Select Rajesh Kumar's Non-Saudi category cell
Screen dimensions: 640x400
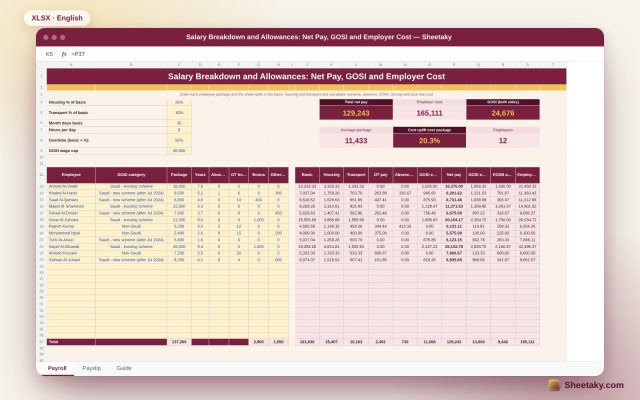(x=131, y=227)
